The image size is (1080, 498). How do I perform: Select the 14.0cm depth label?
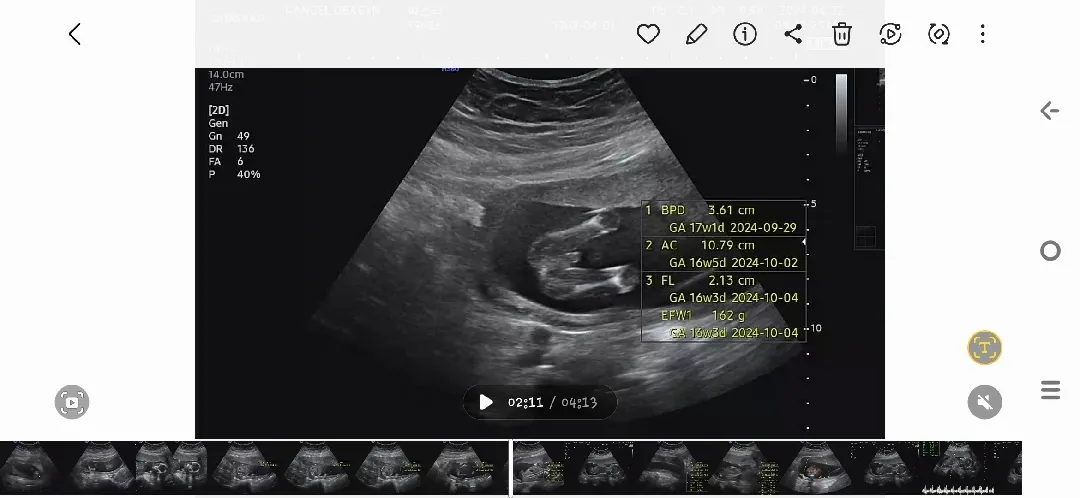click(226, 74)
